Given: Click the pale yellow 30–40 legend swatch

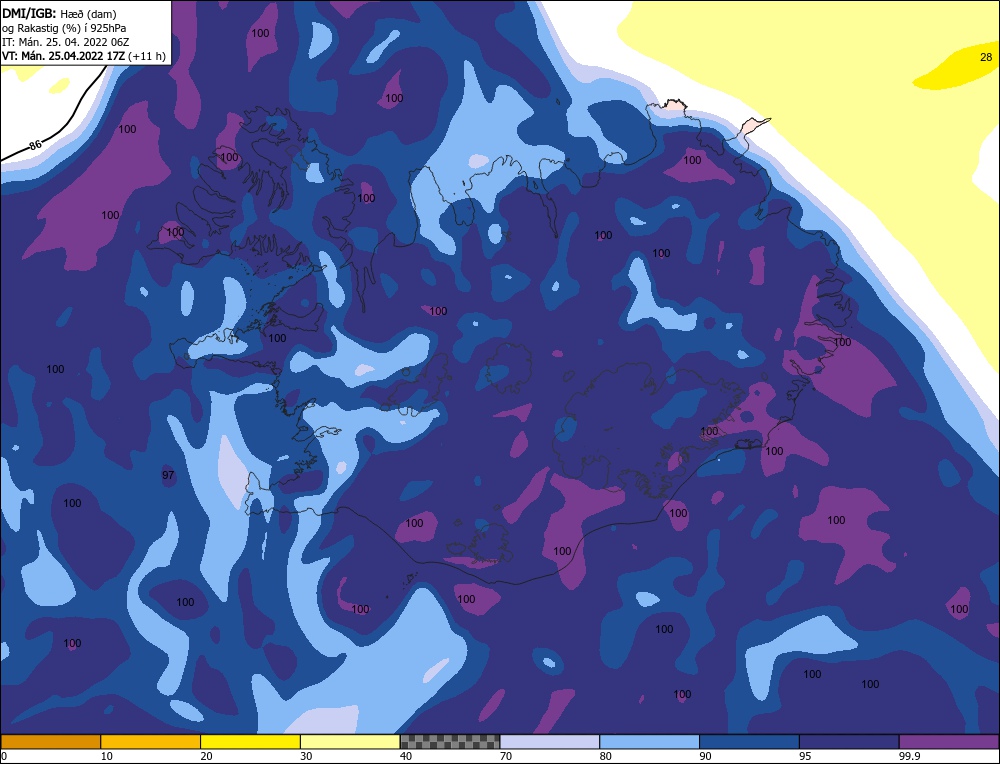Looking at the screenshot, I should click(x=350, y=742).
